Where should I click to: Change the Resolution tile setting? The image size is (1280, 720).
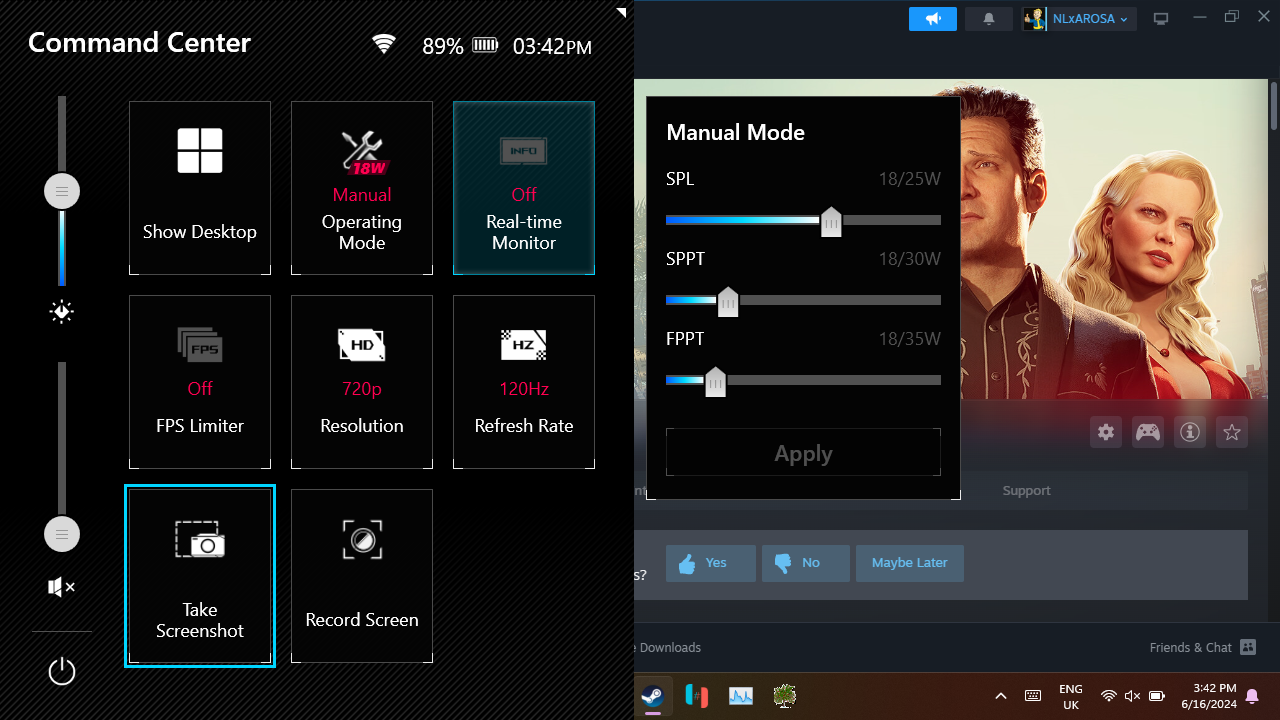[x=362, y=382]
